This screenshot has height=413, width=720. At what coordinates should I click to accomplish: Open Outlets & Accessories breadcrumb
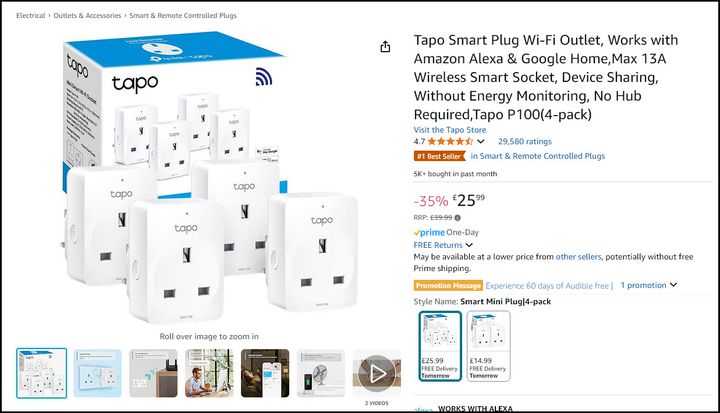coord(87,16)
